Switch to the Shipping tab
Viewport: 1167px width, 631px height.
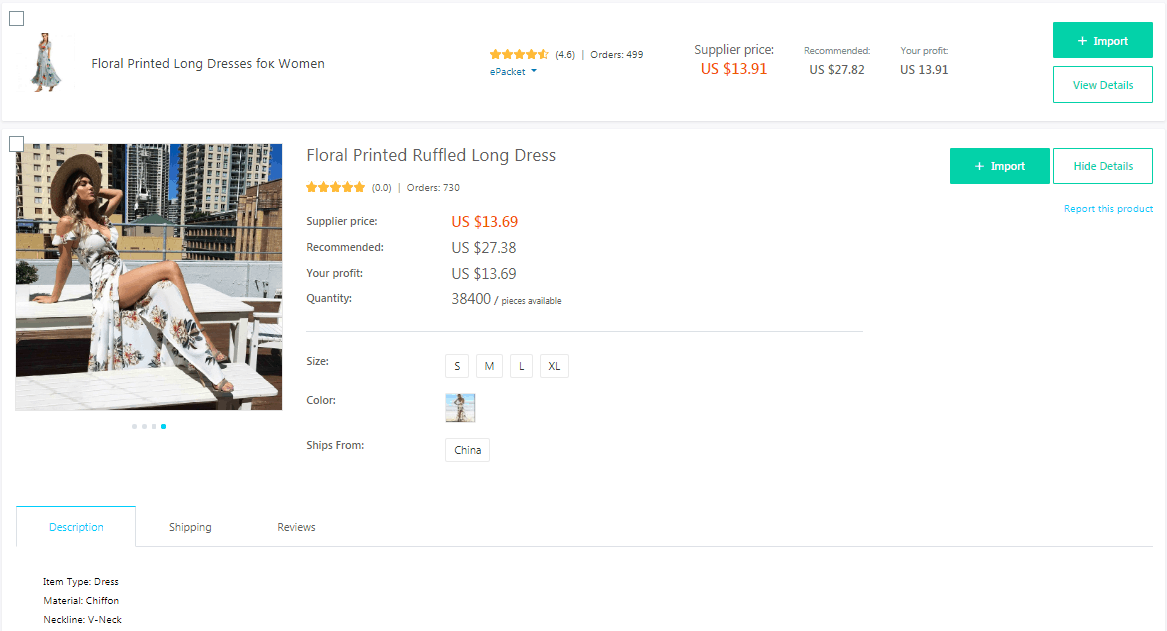[x=190, y=527]
